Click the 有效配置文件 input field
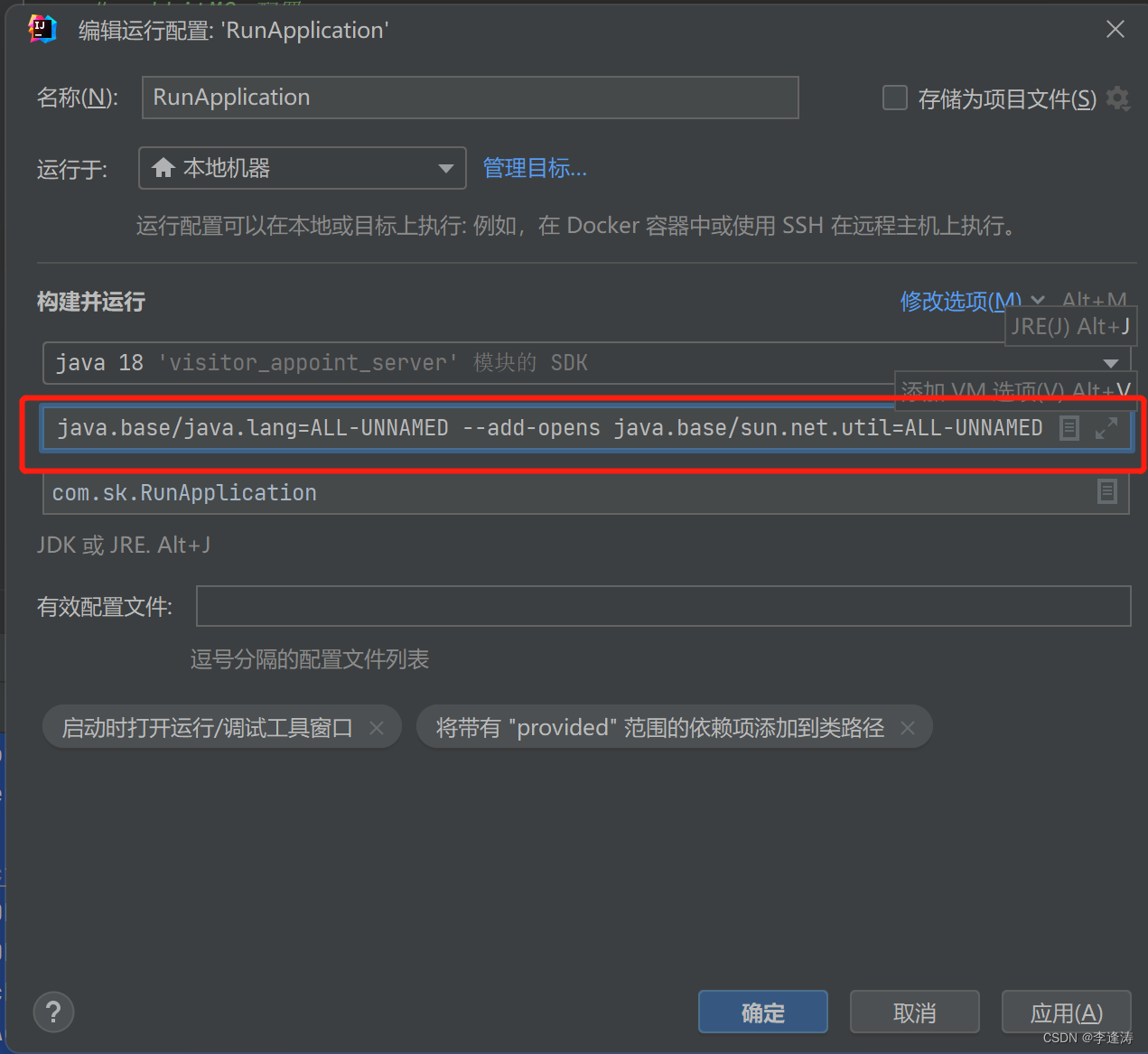 [x=664, y=606]
